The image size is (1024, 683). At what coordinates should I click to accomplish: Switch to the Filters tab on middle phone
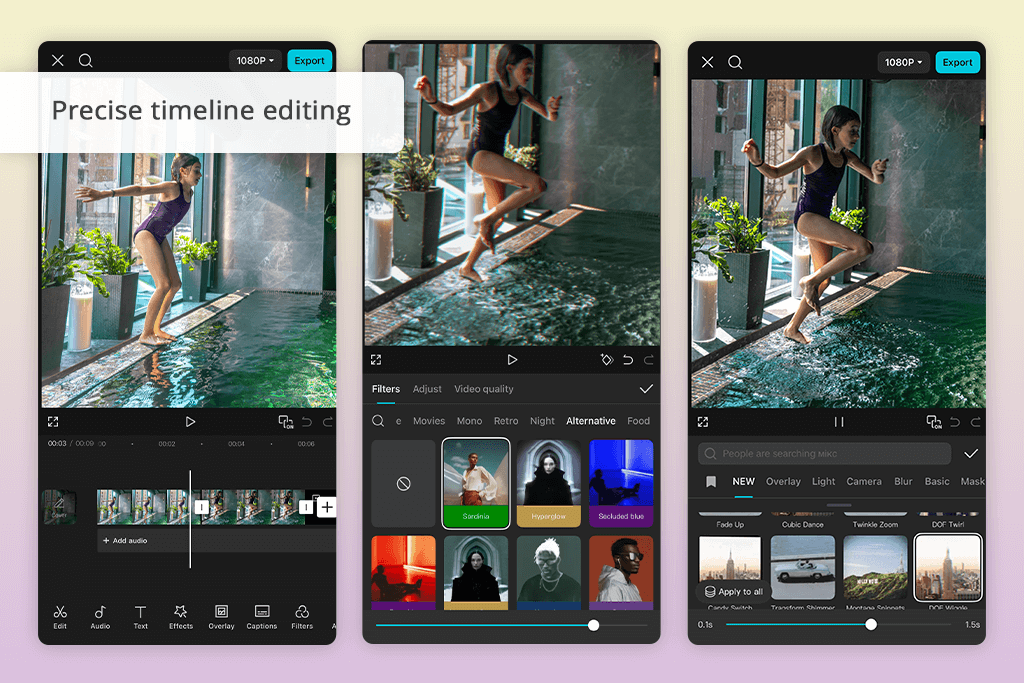click(386, 389)
